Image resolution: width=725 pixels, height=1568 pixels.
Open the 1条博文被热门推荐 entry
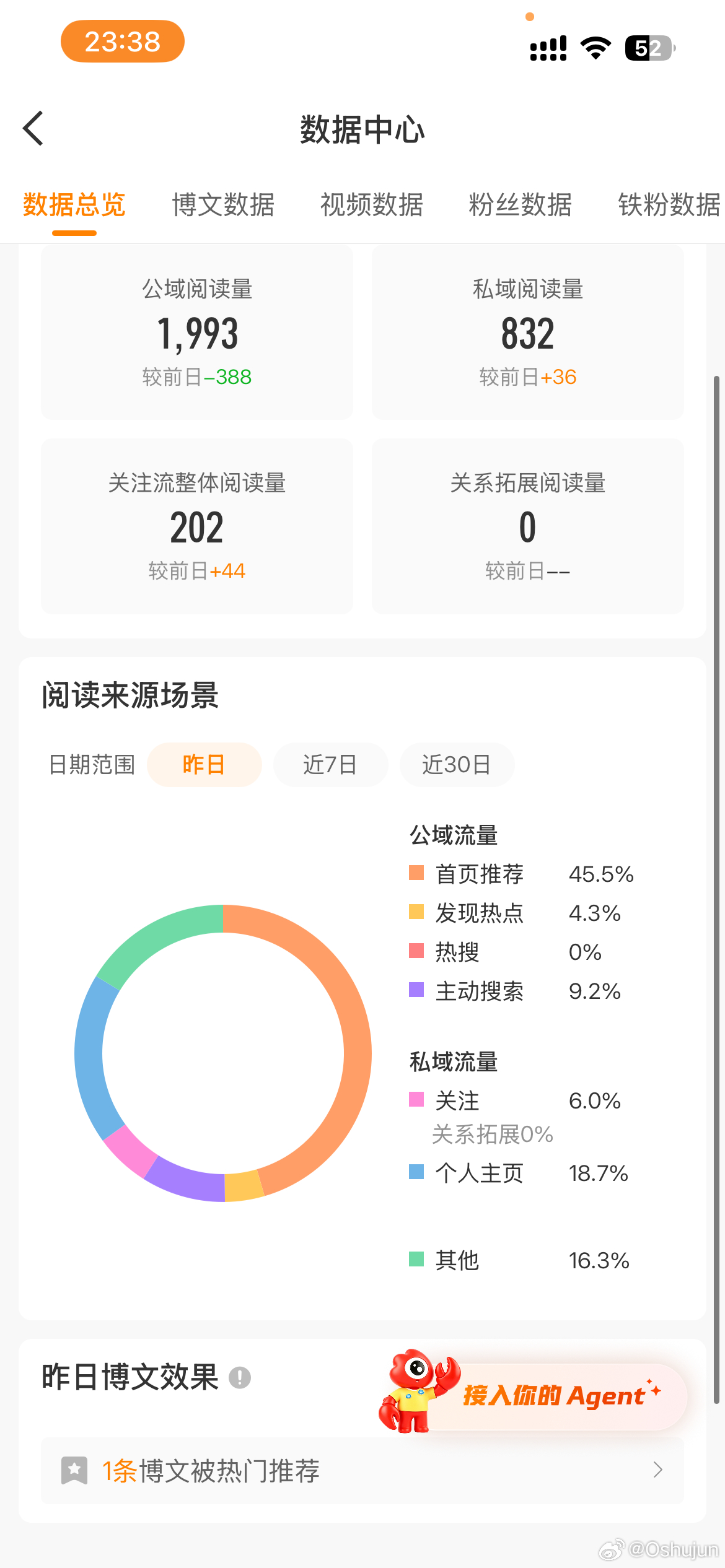tap(362, 1471)
